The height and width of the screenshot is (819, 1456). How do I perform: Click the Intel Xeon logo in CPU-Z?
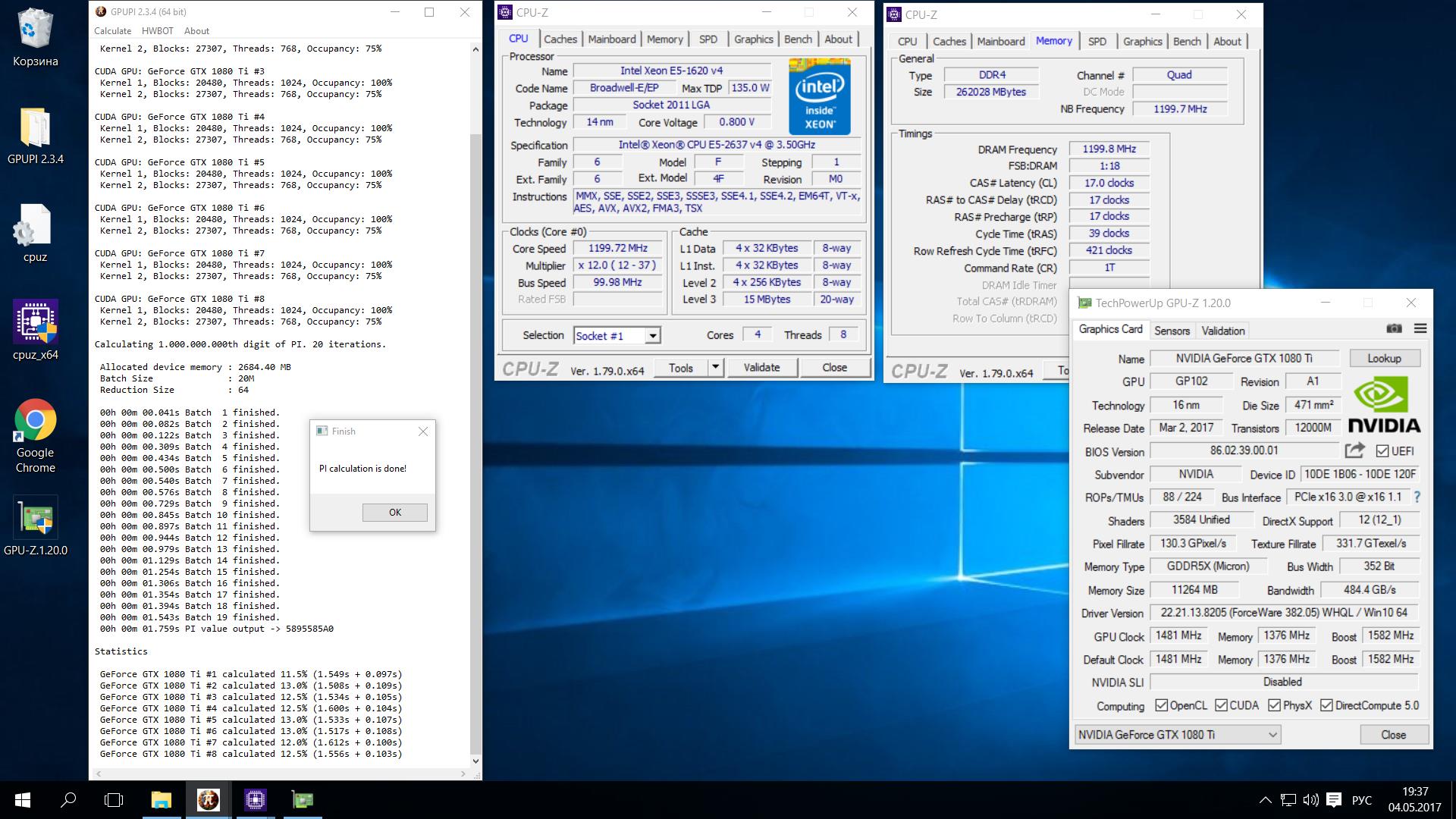click(819, 96)
